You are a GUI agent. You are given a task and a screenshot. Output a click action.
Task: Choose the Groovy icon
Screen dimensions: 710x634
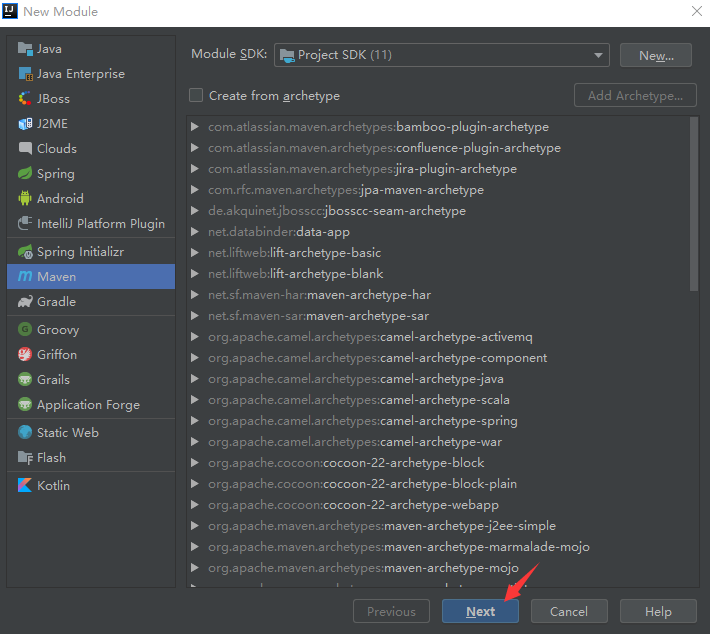(25, 329)
